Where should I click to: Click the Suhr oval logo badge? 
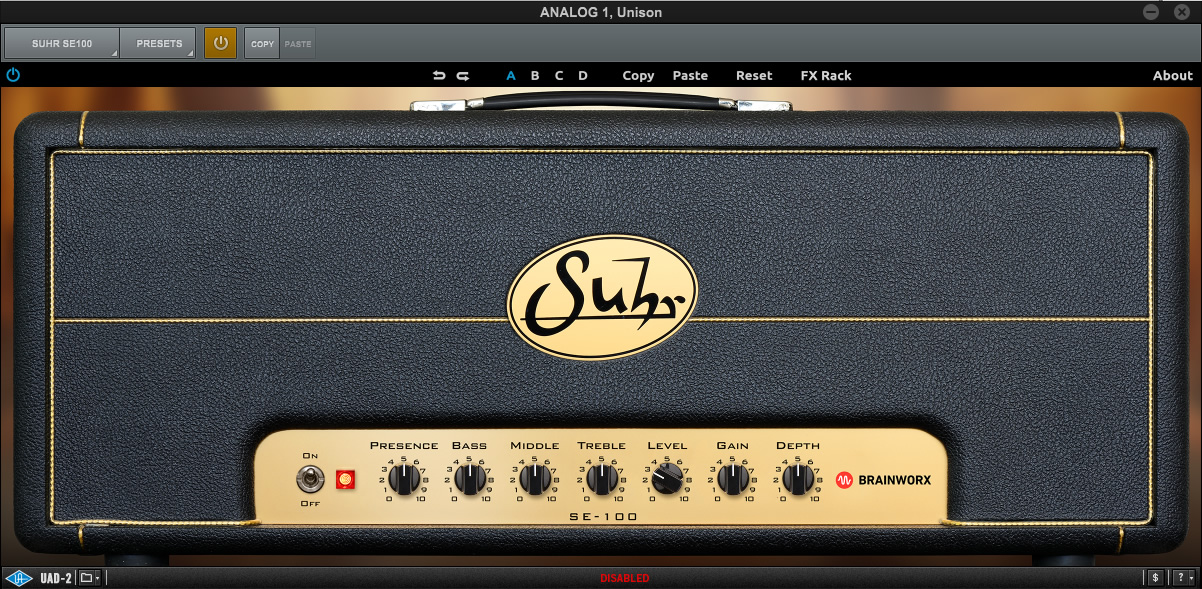[x=602, y=299]
